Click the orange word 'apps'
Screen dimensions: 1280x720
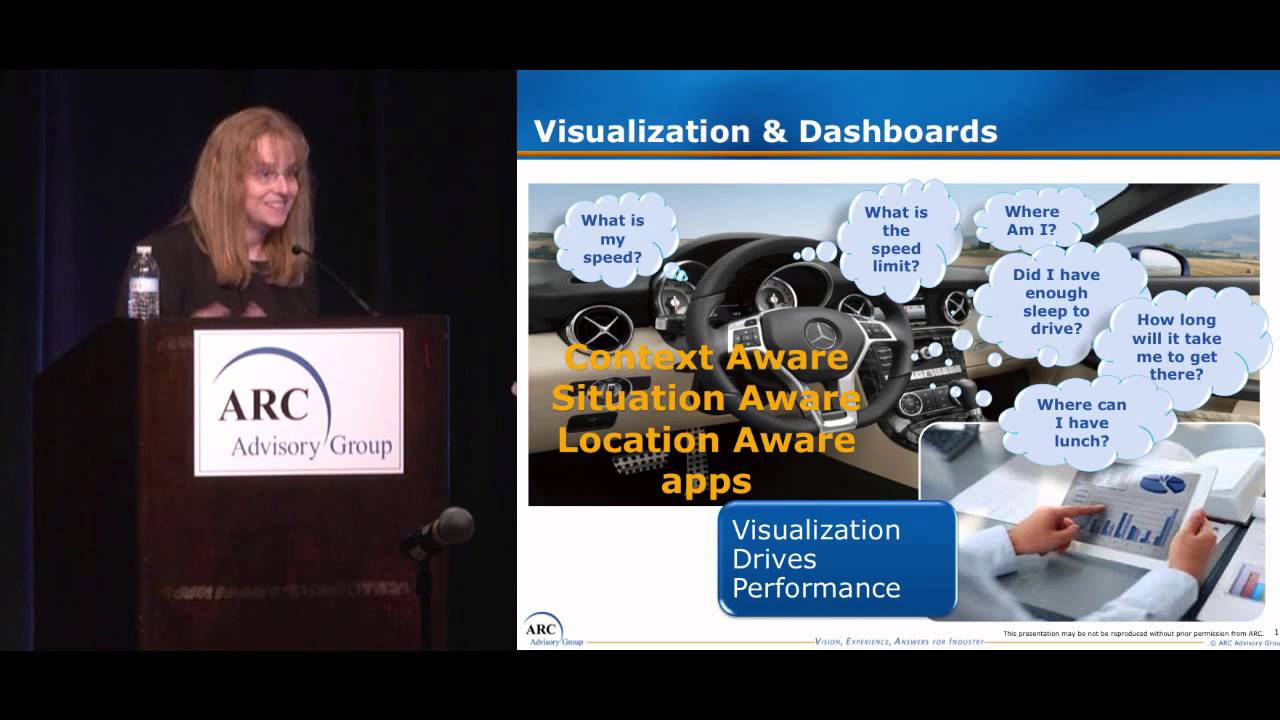pos(706,481)
